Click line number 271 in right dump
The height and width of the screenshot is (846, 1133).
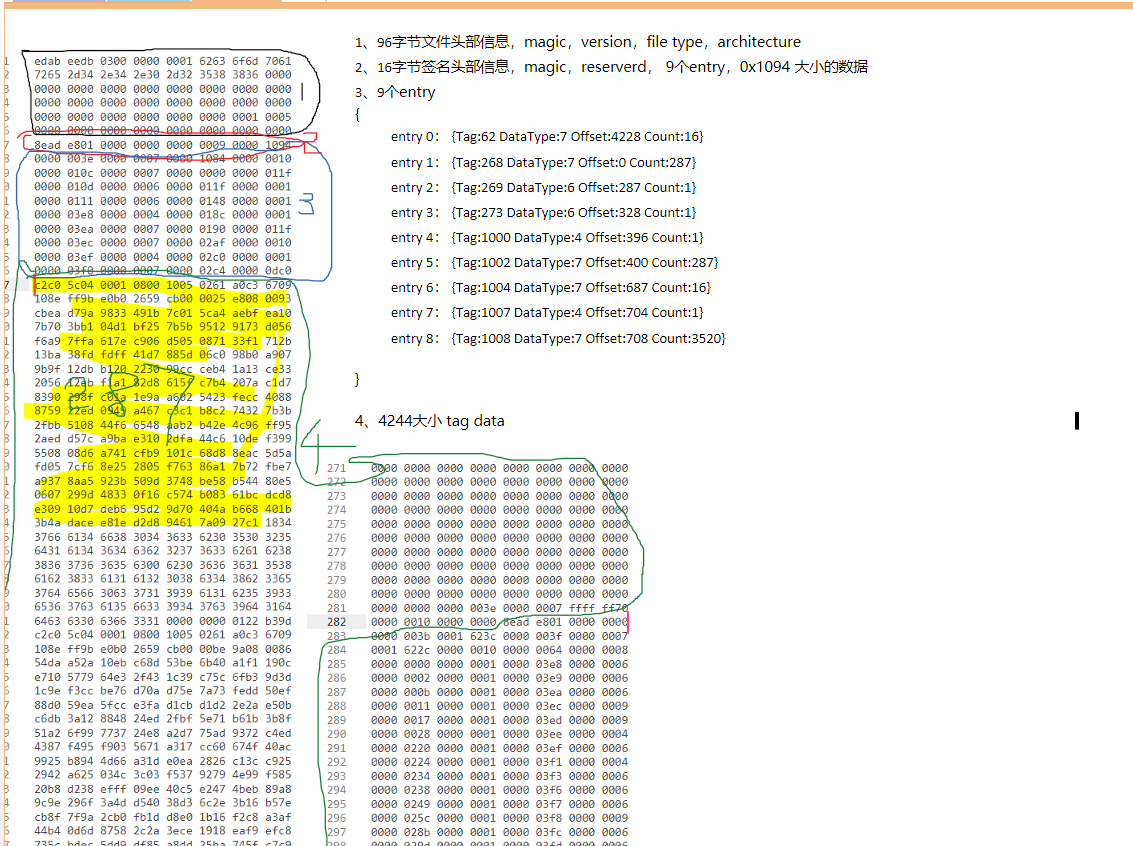click(336, 468)
